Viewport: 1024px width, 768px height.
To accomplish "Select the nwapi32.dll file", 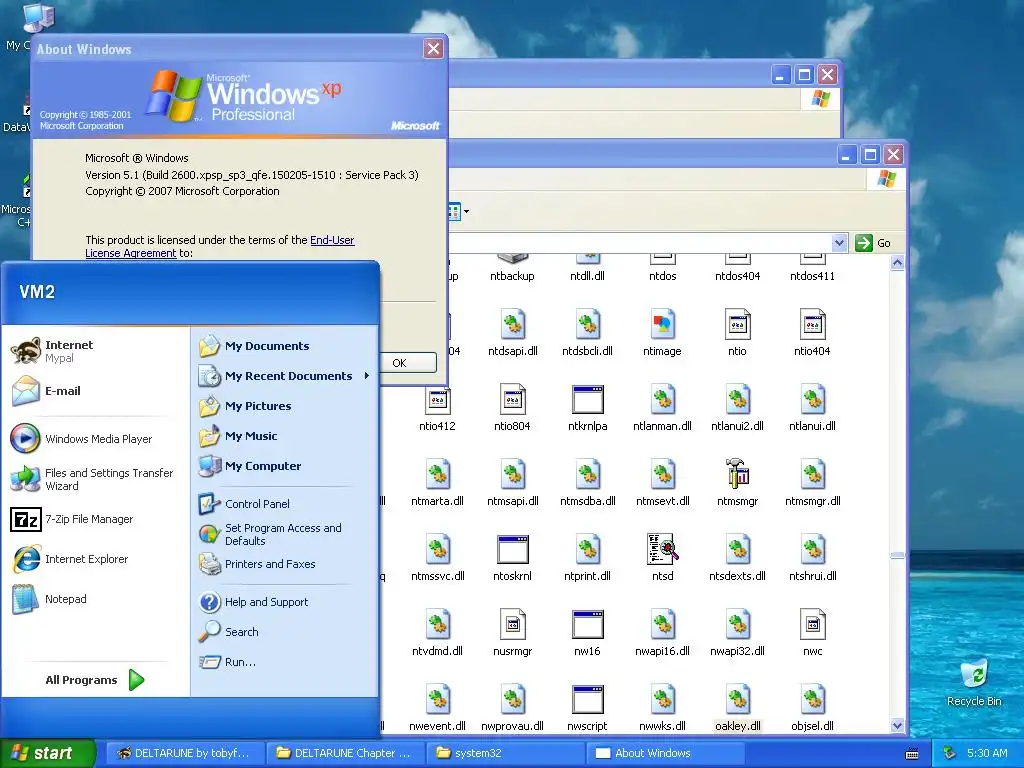I will 737,633.
